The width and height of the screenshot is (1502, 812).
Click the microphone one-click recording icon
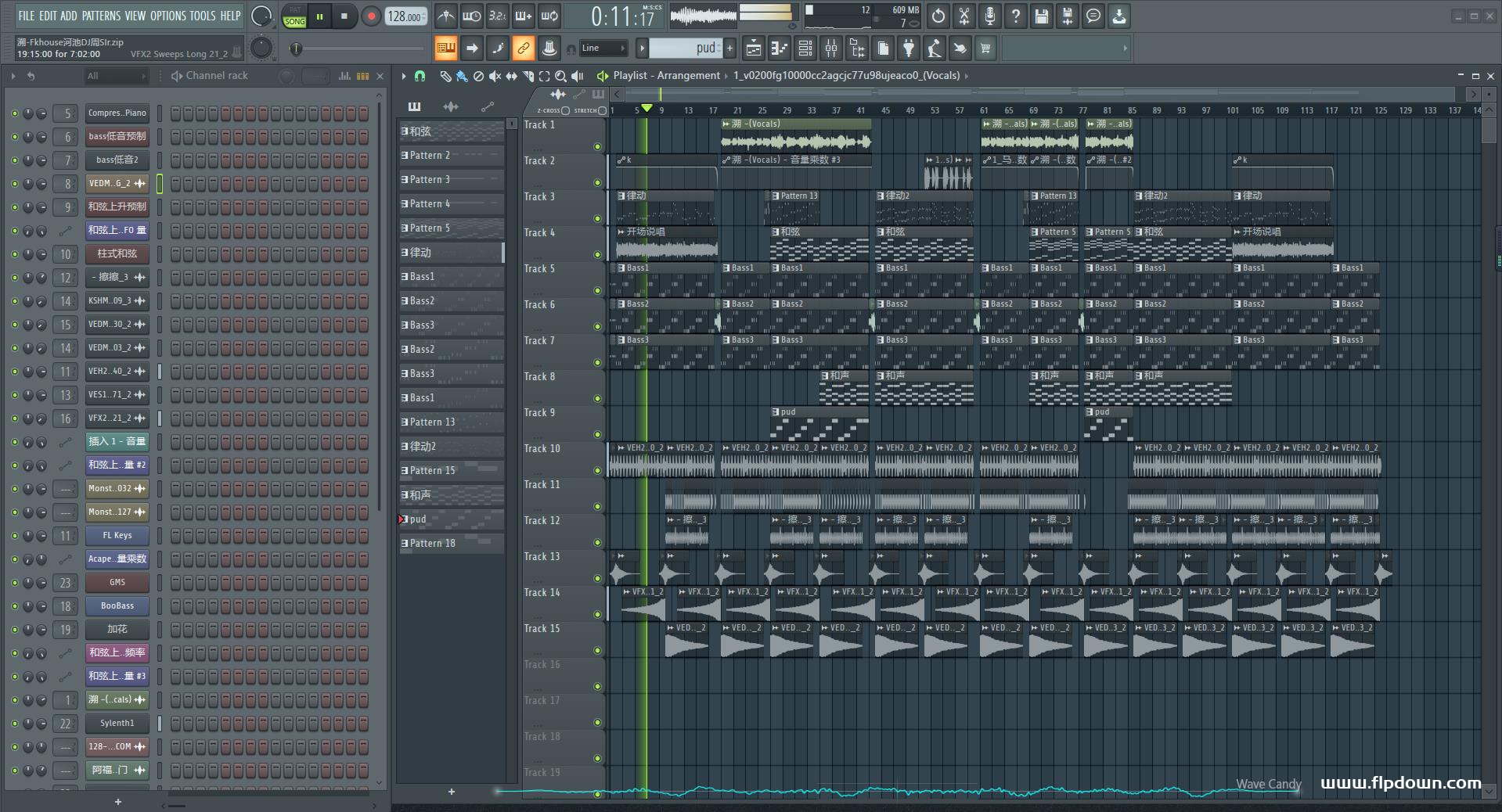[989, 16]
